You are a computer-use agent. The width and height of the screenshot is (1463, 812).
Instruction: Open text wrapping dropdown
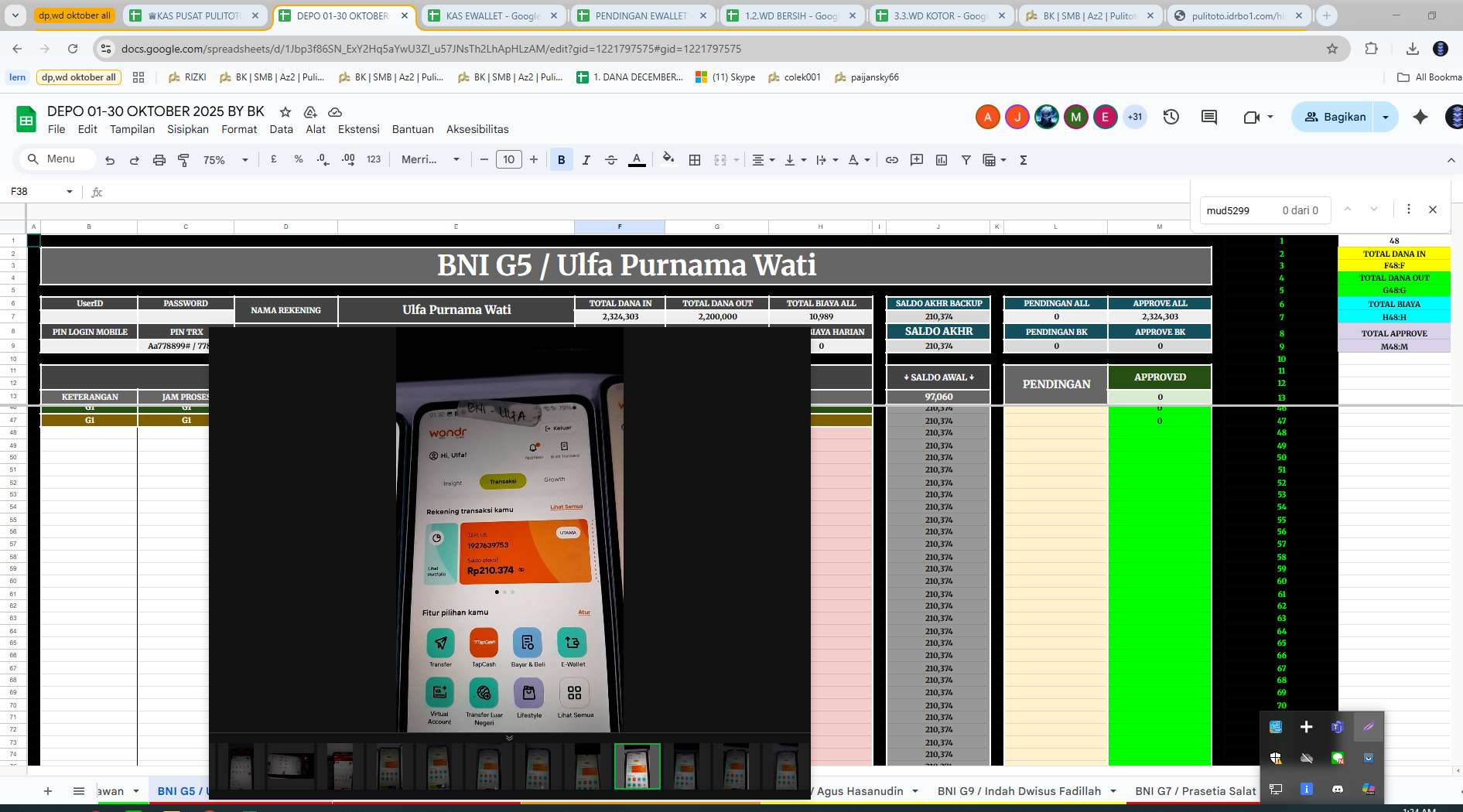click(827, 160)
